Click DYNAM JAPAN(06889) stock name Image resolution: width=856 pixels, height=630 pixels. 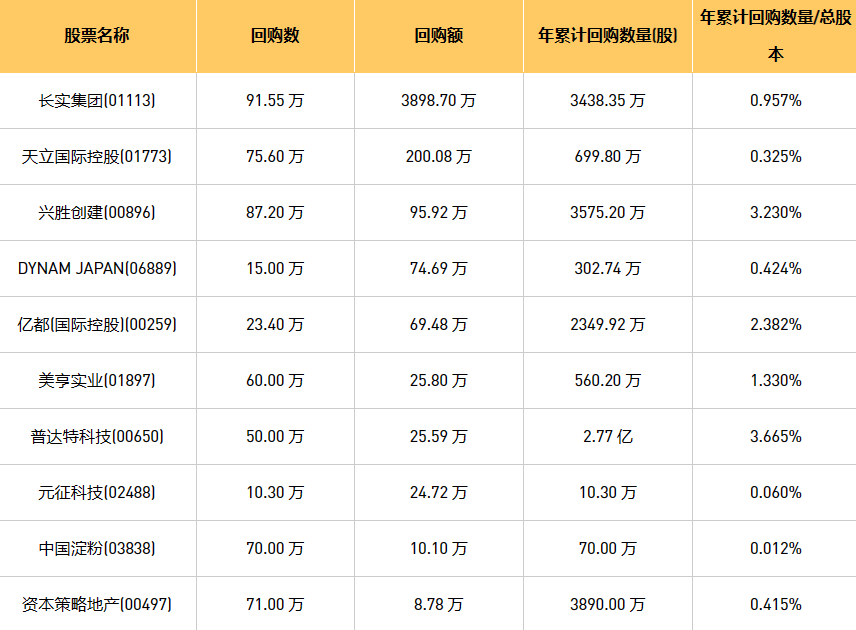point(97,268)
